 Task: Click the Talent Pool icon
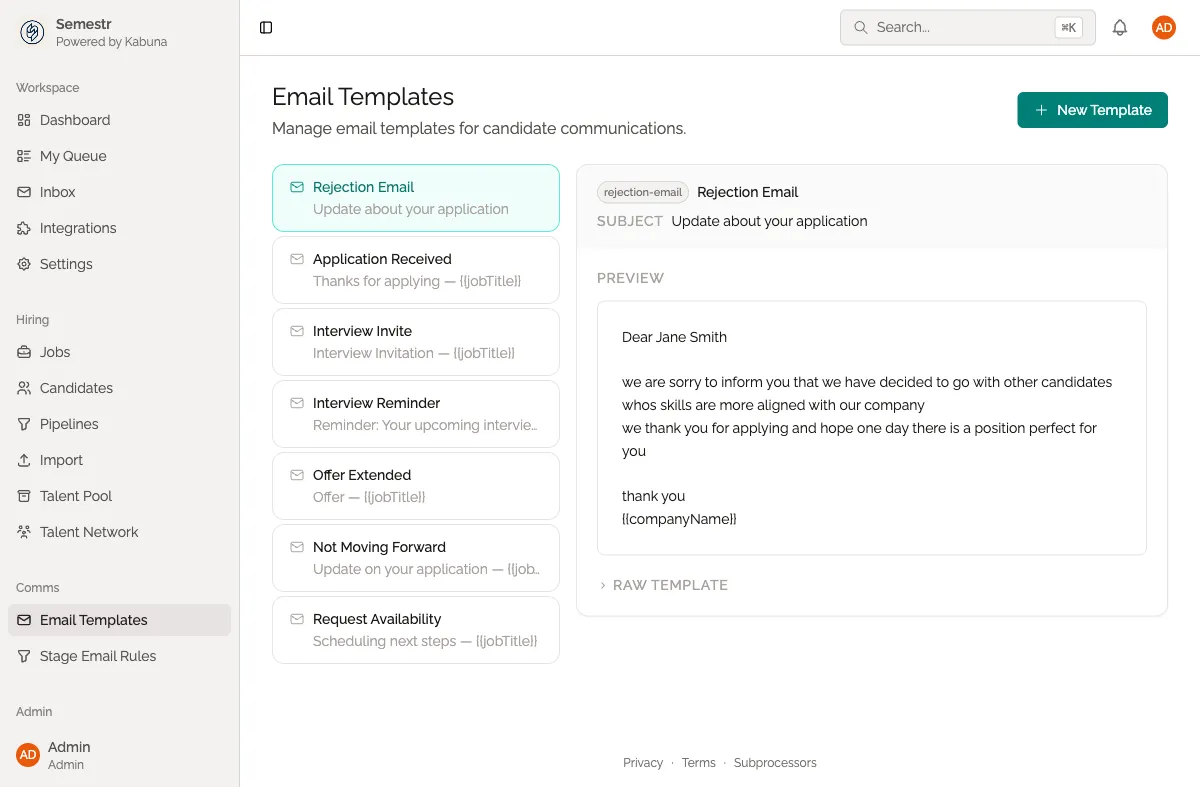coord(22,496)
